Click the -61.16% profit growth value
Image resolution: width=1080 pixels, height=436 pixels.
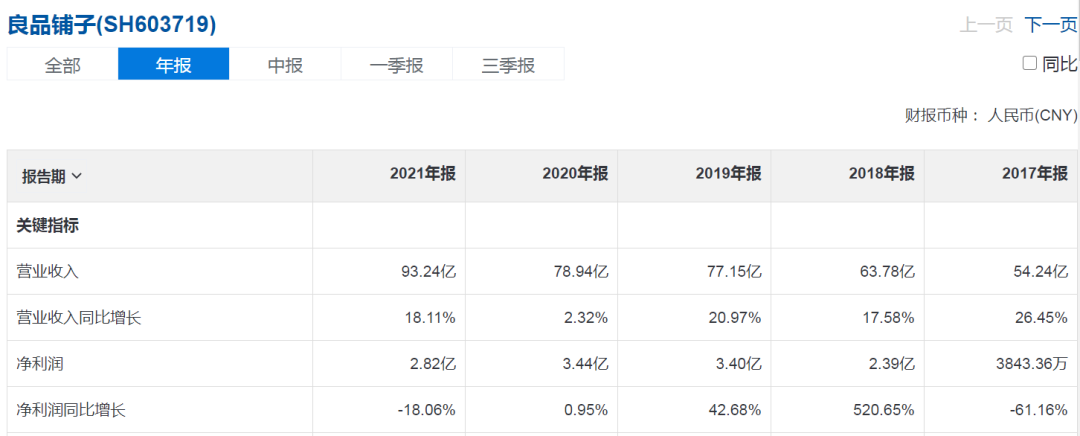1039,410
